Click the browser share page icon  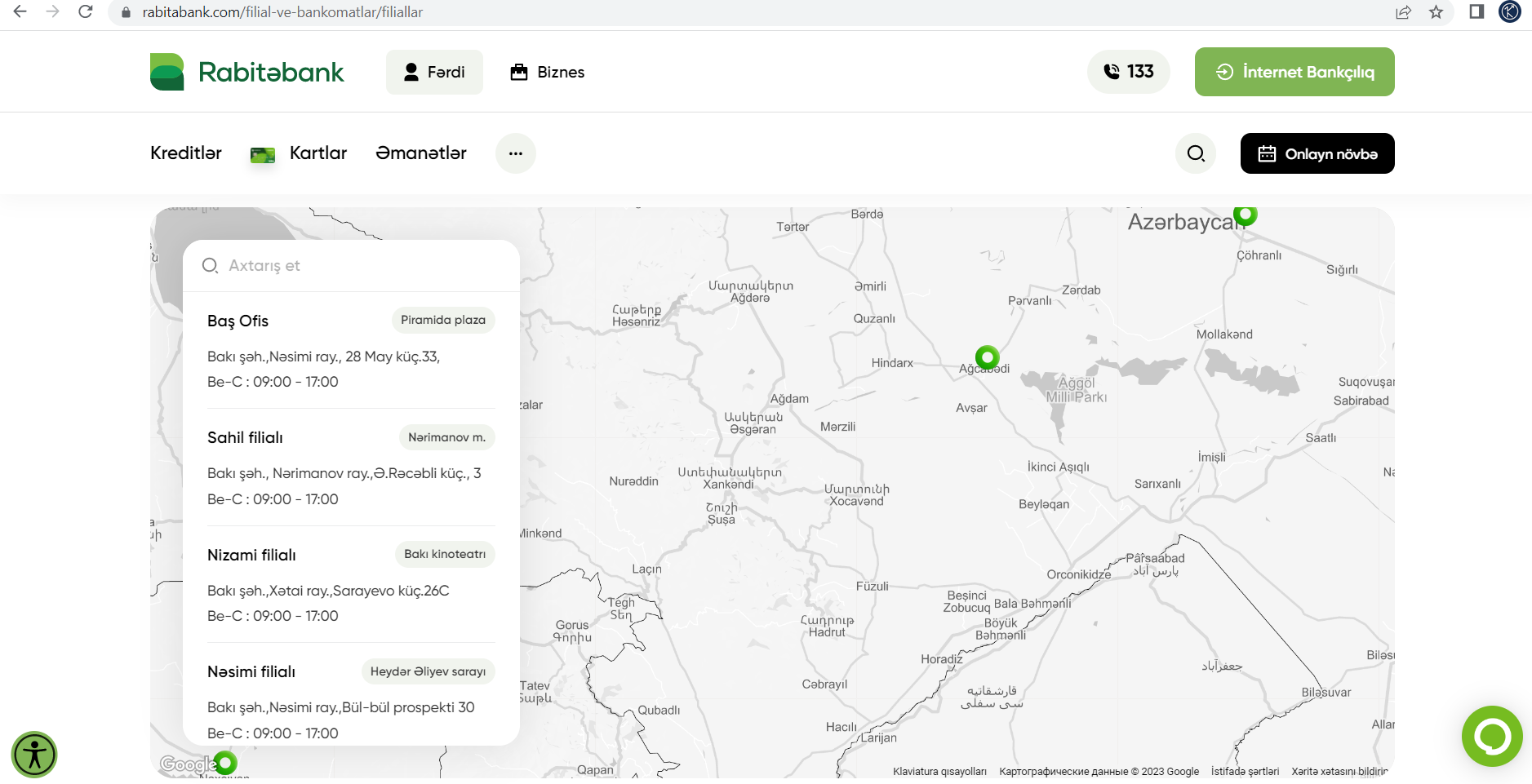click(1403, 12)
